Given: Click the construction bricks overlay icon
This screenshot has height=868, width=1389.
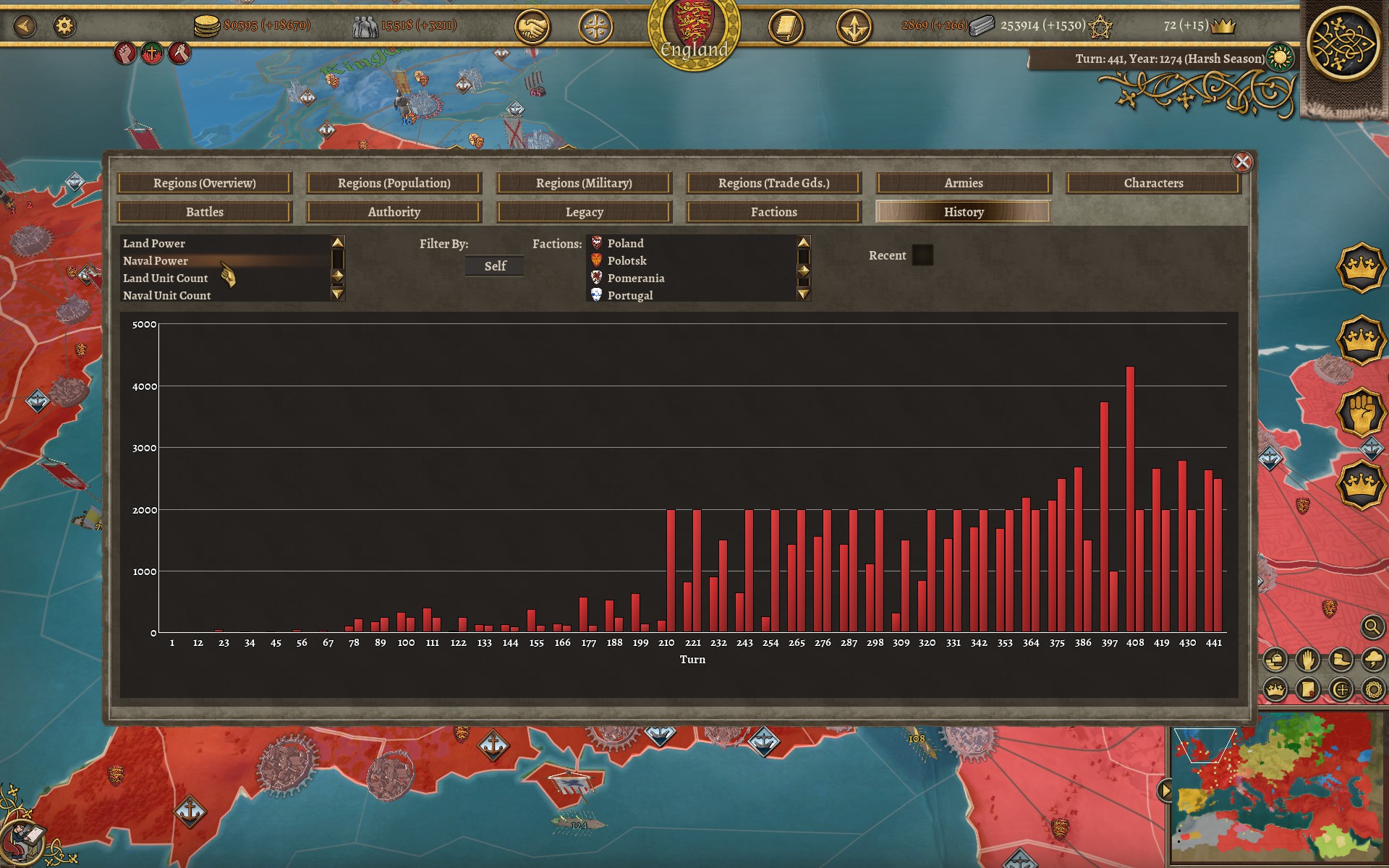Looking at the screenshot, I should pos(1275,660).
